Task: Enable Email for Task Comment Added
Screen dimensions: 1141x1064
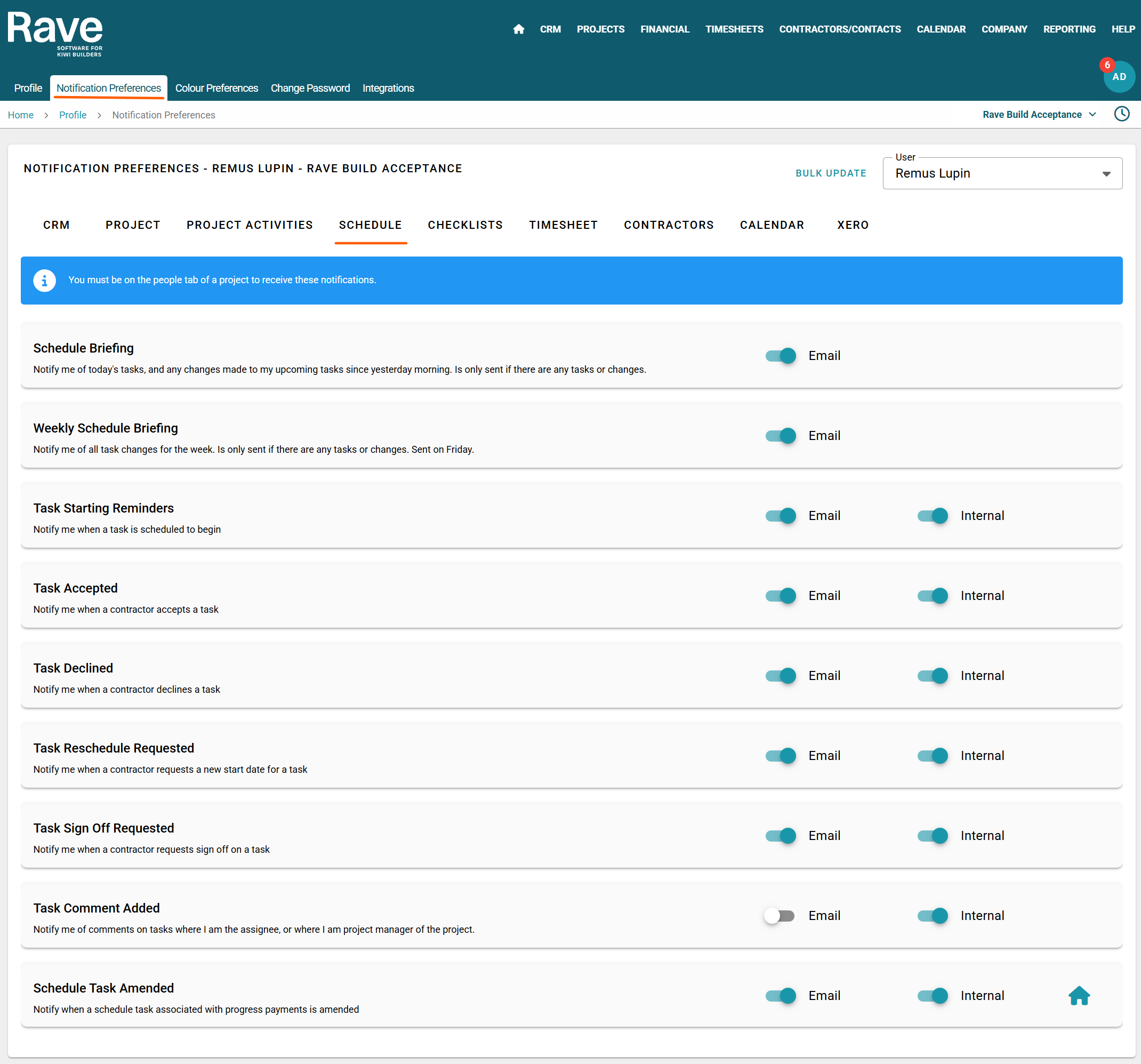Action: coord(779,916)
